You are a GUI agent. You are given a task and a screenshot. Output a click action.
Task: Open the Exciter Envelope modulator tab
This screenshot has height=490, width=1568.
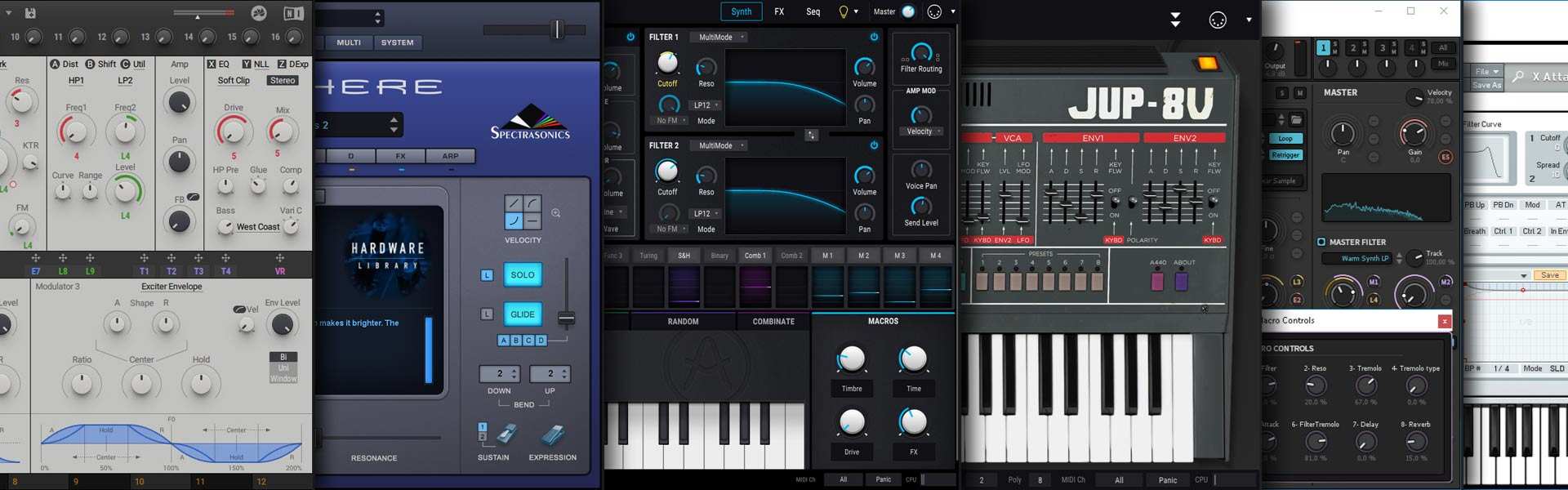tap(171, 287)
